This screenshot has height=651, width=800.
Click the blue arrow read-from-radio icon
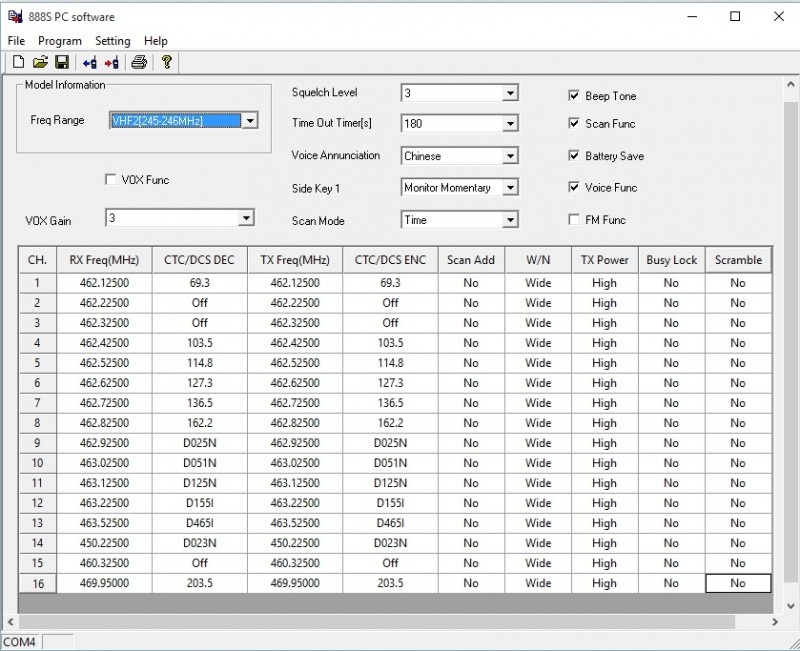pos(90,62)
